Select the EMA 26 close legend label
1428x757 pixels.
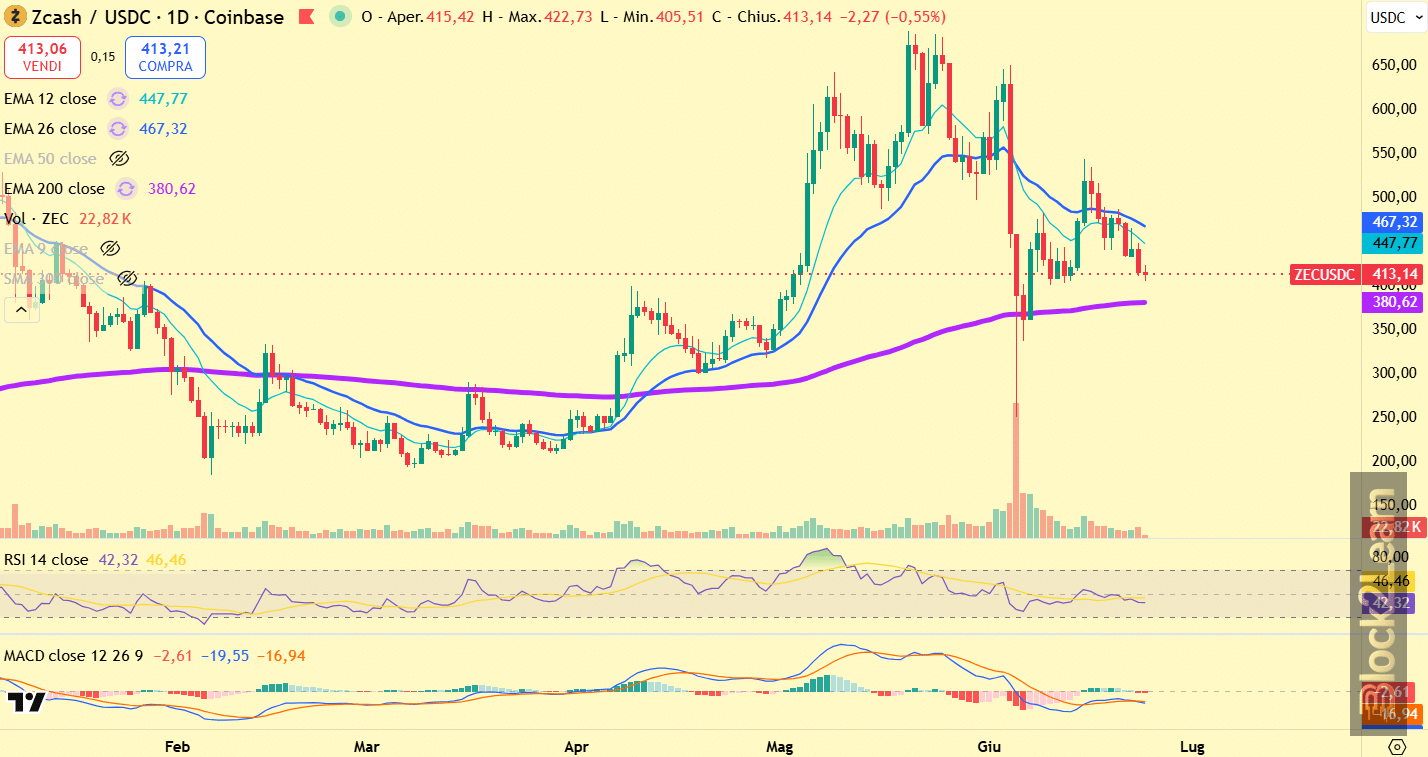pos(50,129)
